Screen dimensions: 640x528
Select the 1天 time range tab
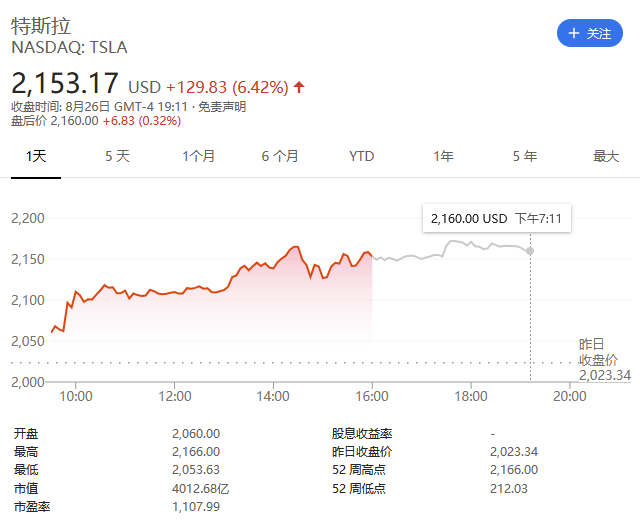[x=36, y=156]
